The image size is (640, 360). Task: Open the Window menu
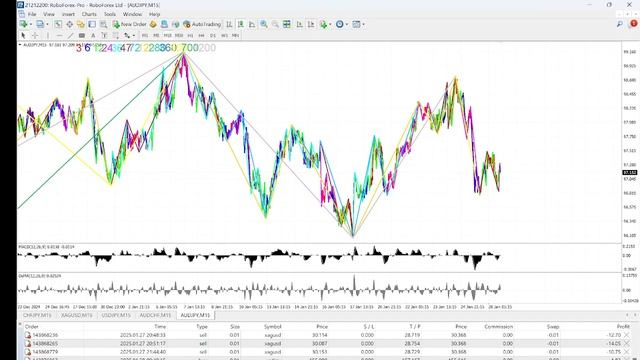tap(132, 14)
